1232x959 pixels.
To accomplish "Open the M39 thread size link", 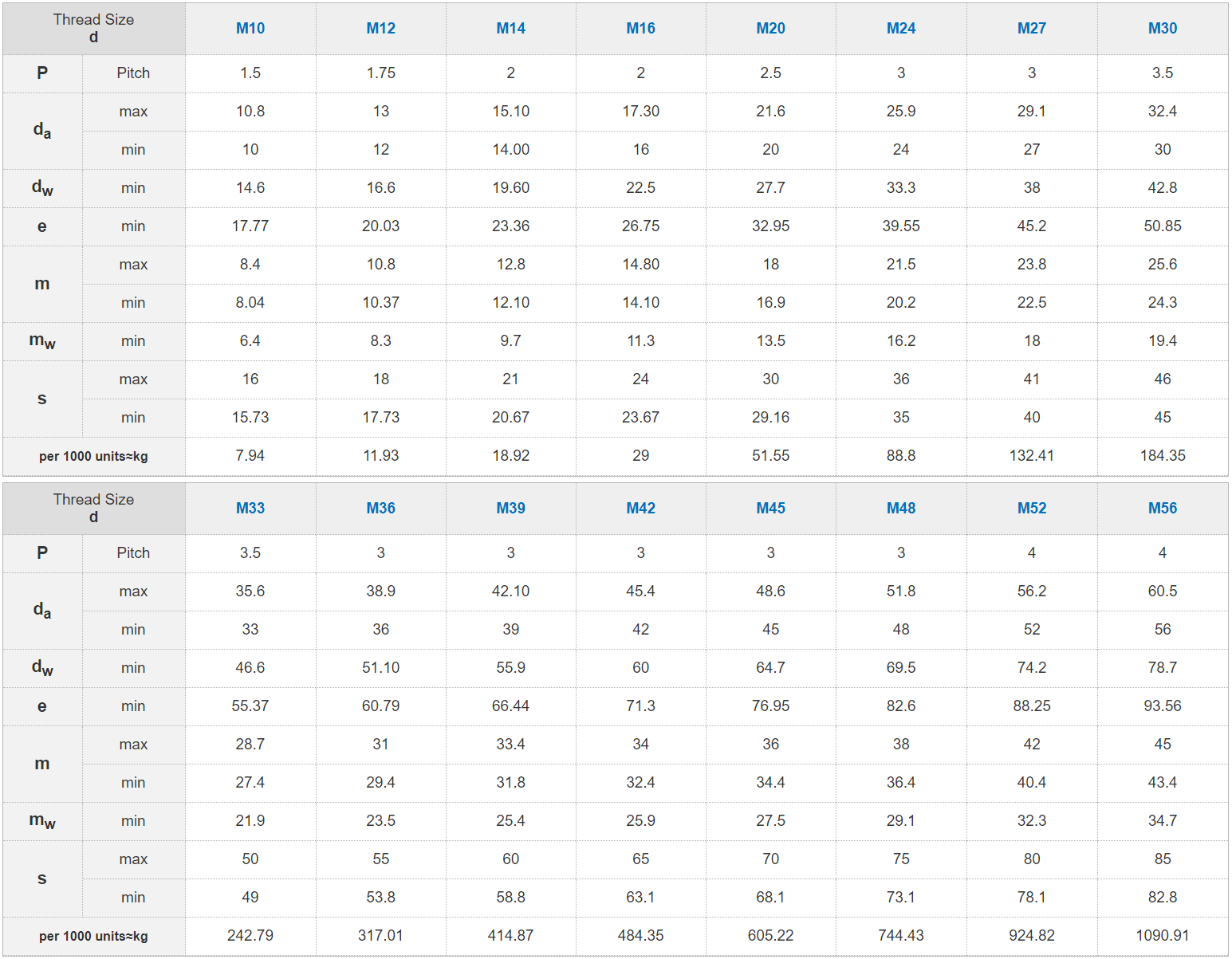I will [511, 508].
